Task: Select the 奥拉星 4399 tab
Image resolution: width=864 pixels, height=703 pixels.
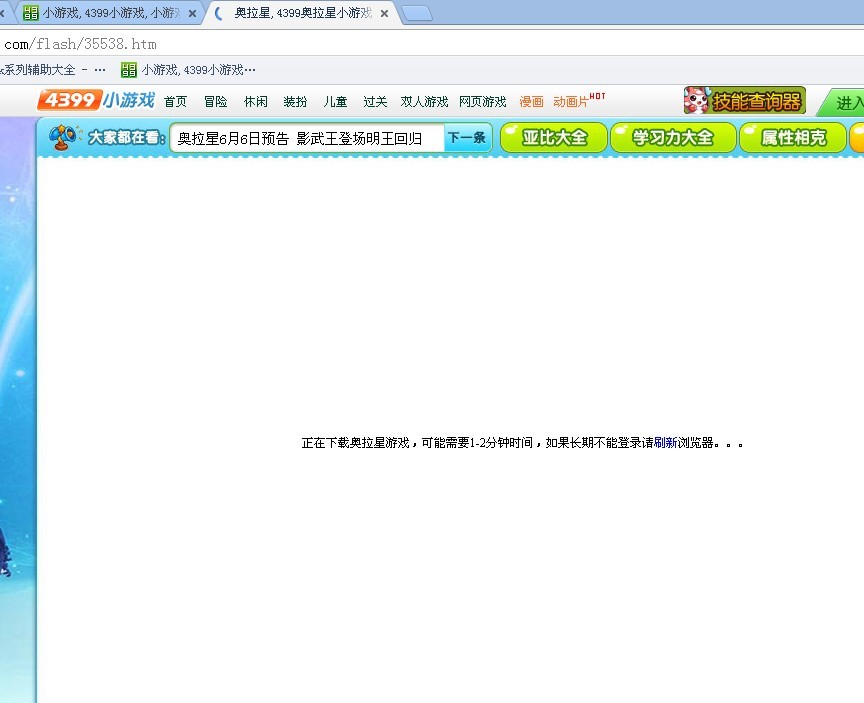Action: click(x=300, y=14)
